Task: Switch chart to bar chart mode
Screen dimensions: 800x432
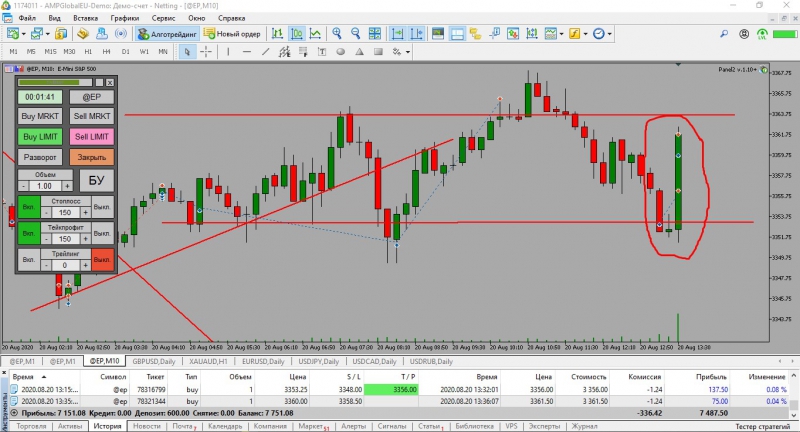Action: [x=277, y=34]
